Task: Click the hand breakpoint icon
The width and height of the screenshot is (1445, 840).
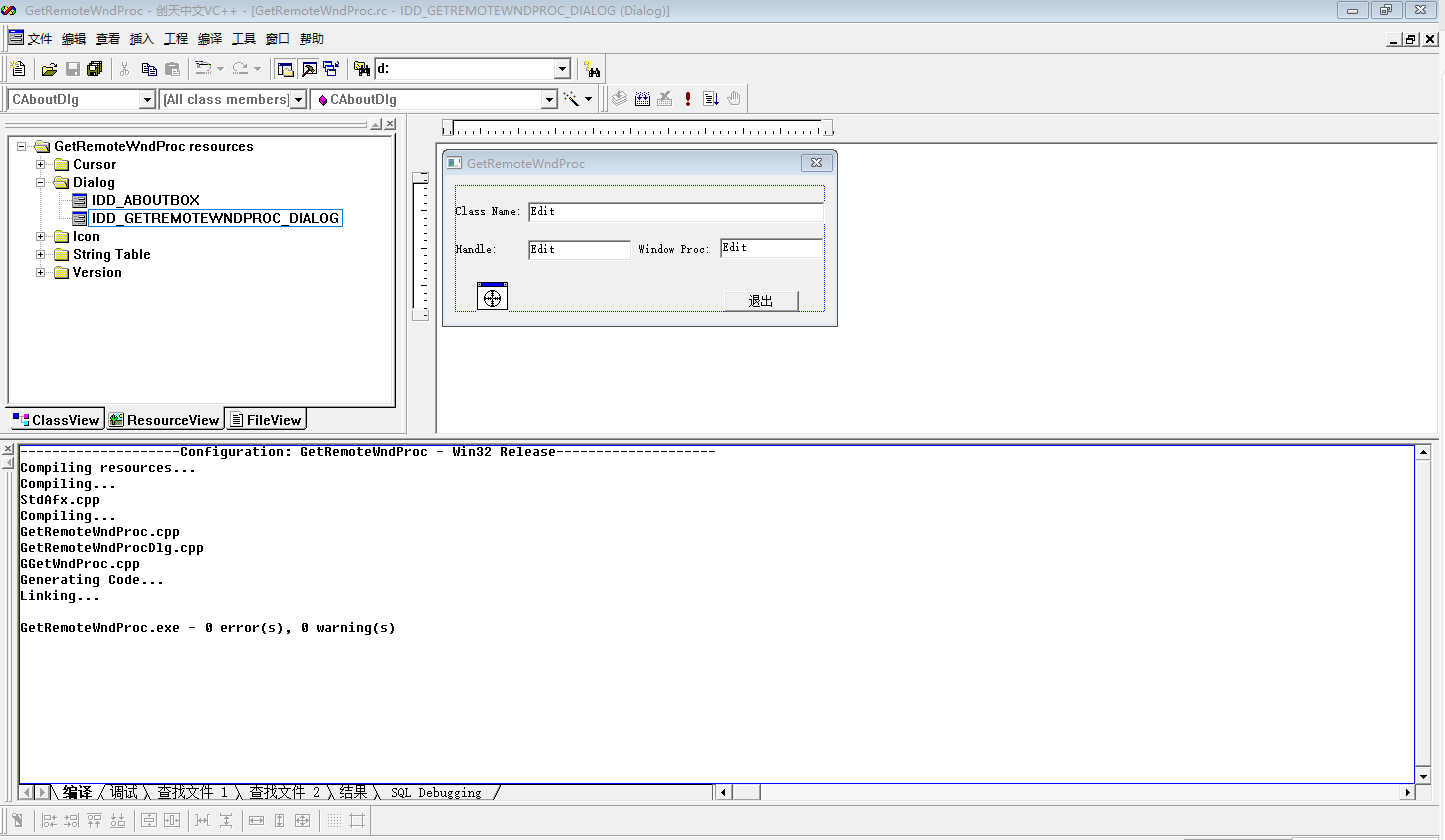Action: pos(734,99)
